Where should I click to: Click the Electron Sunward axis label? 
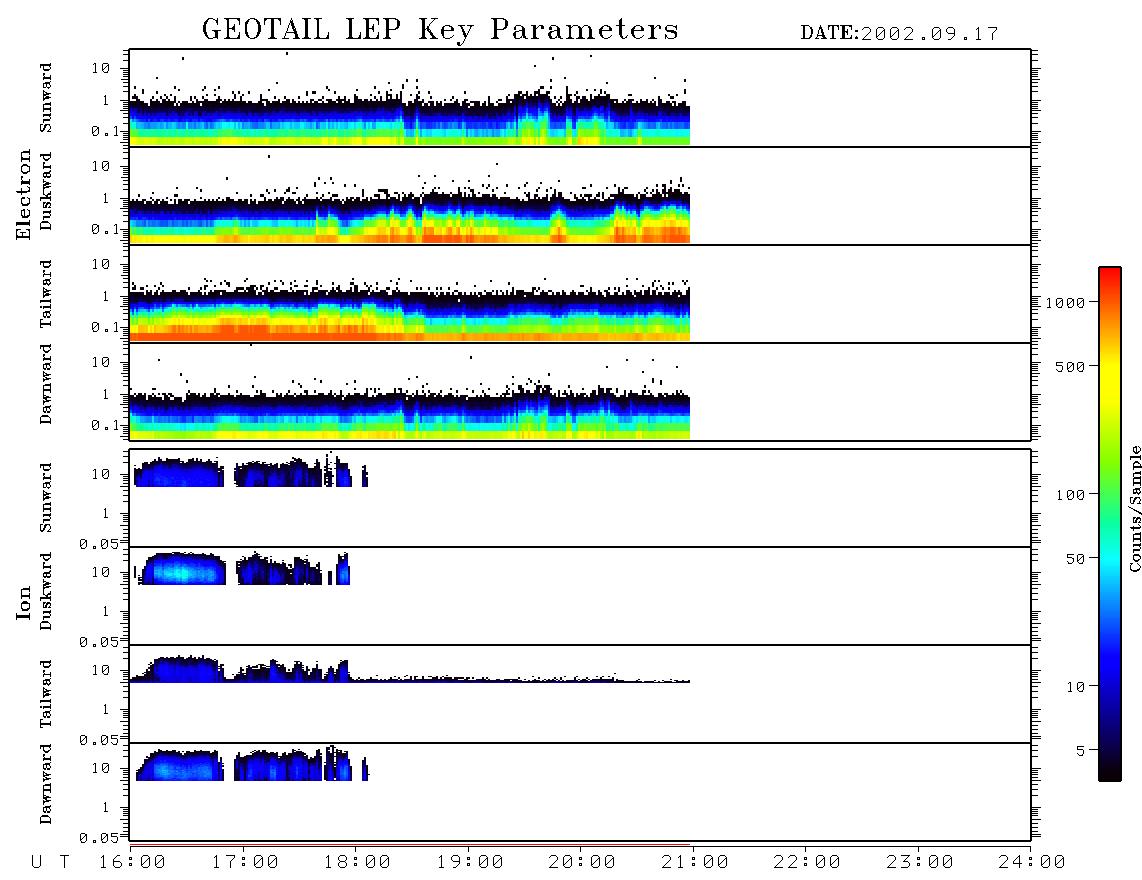tap(46, 98)
